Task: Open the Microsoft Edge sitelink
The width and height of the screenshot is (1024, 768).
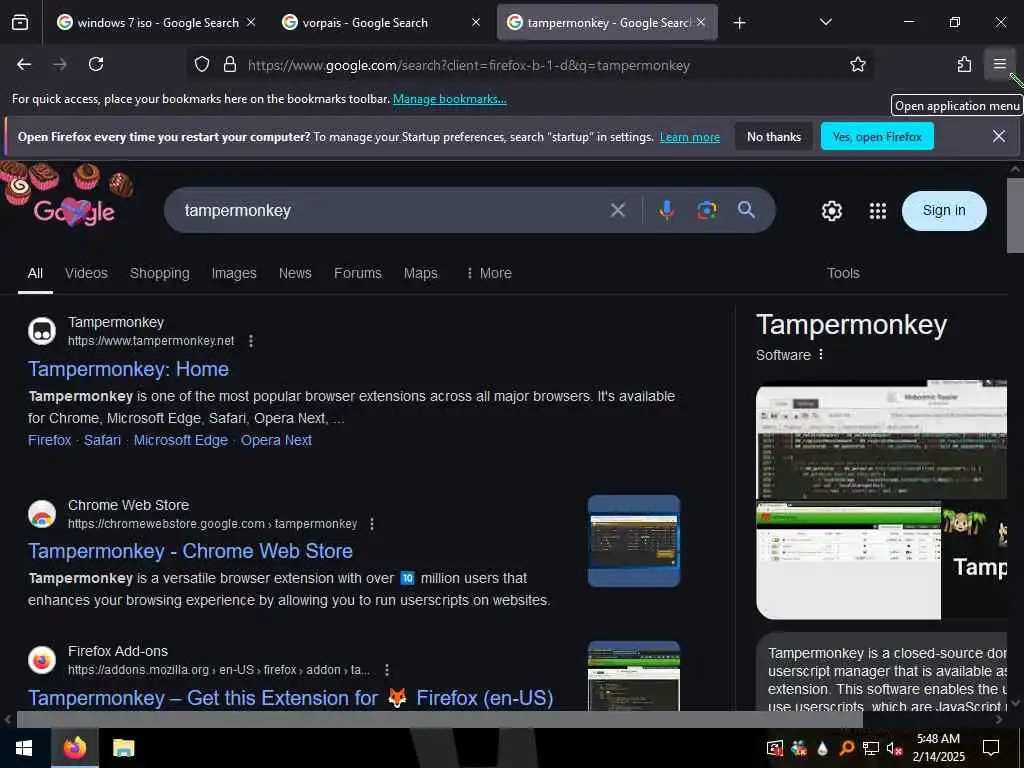Action: point(181,440)
